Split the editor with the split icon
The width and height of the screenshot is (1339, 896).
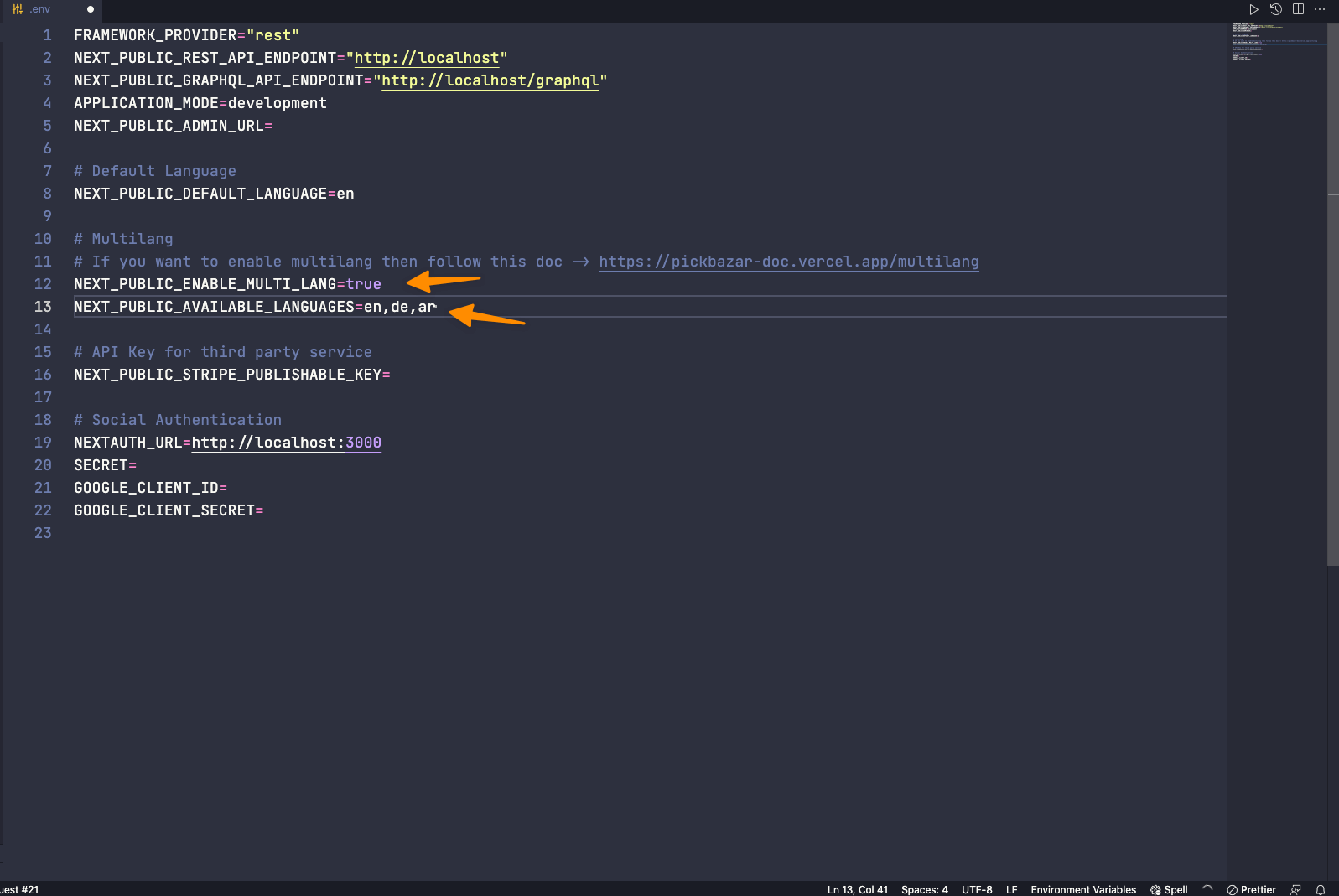click(x=1298, y=9)
